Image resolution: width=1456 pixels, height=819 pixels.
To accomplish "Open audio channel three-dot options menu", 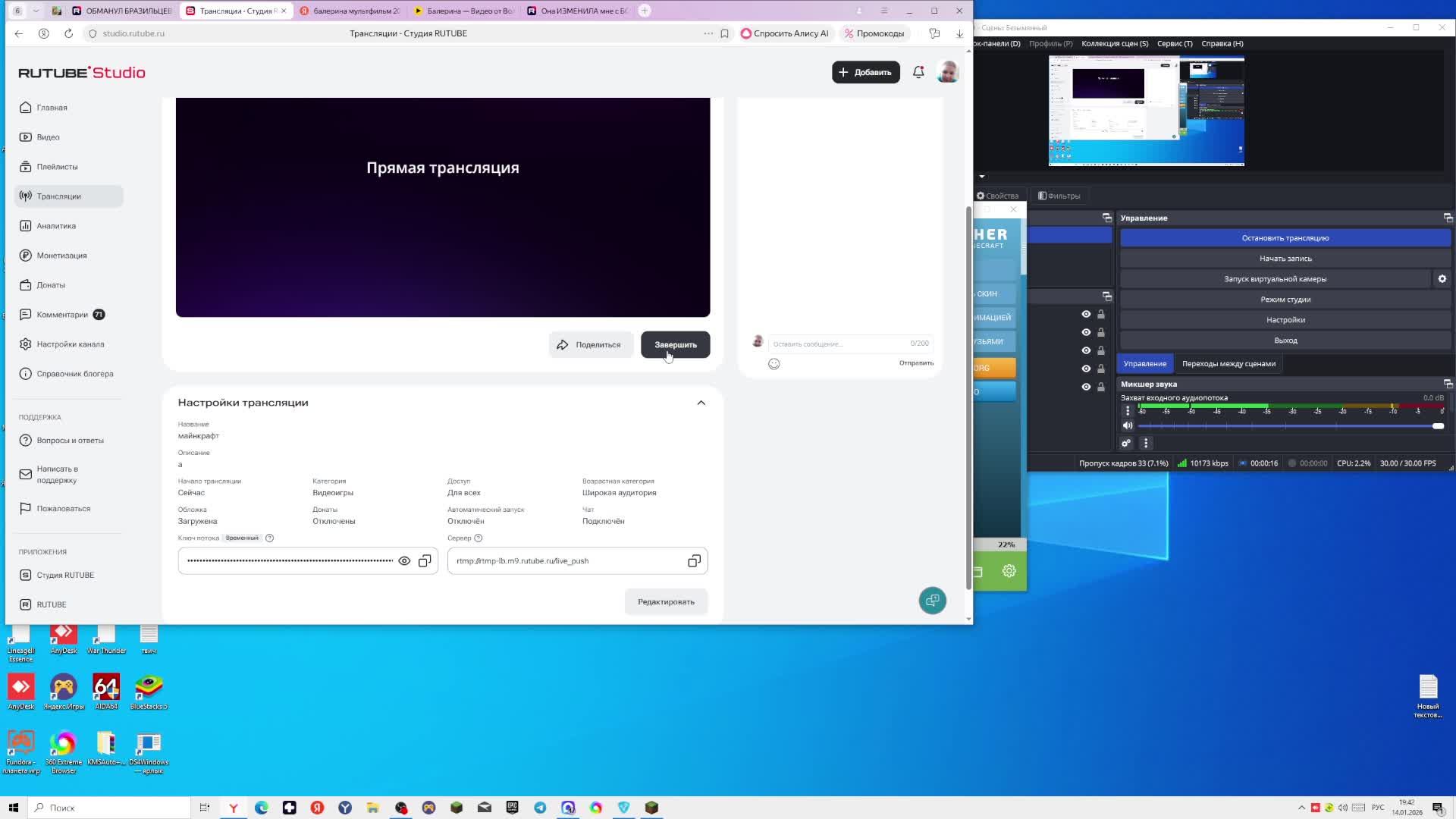I will click(x=1128, y=411).
